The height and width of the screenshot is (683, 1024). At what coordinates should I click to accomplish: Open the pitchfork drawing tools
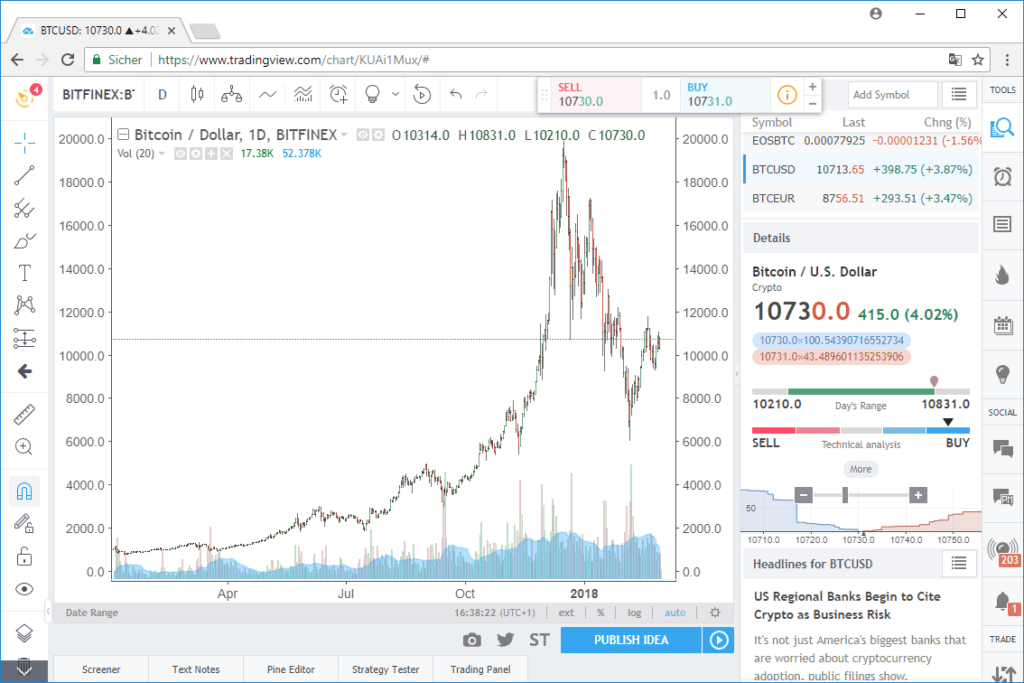pyautogui.click(x=24, y=208)
